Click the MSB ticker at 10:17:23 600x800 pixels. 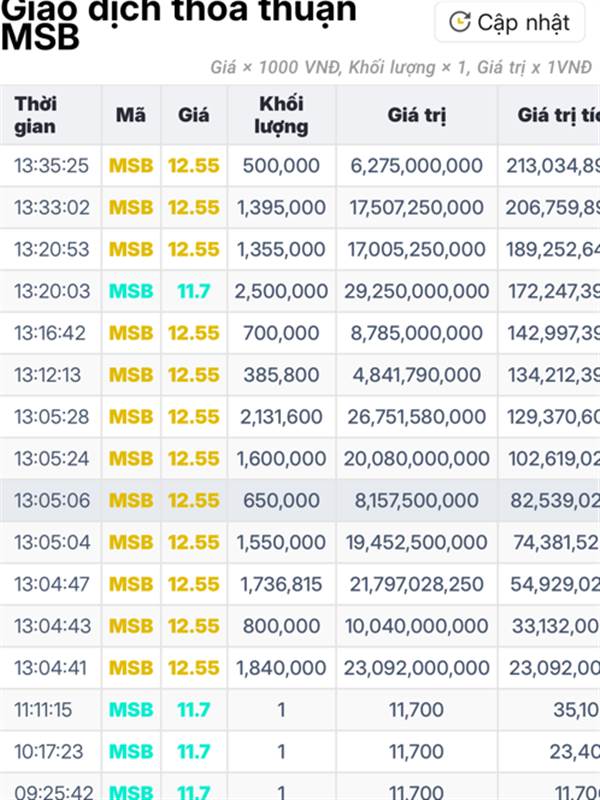[x=131, y=751]
